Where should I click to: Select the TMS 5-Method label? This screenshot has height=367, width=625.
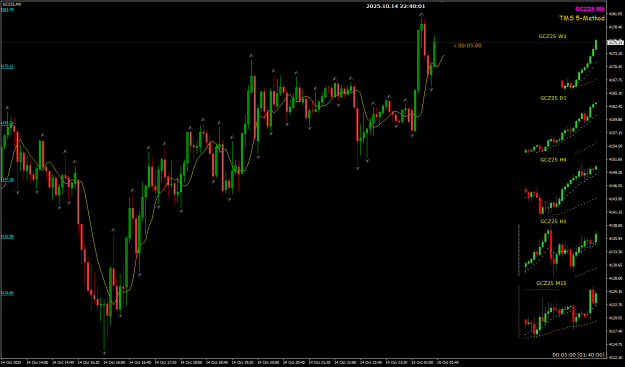pyautogui.click(x=582, y=18)
